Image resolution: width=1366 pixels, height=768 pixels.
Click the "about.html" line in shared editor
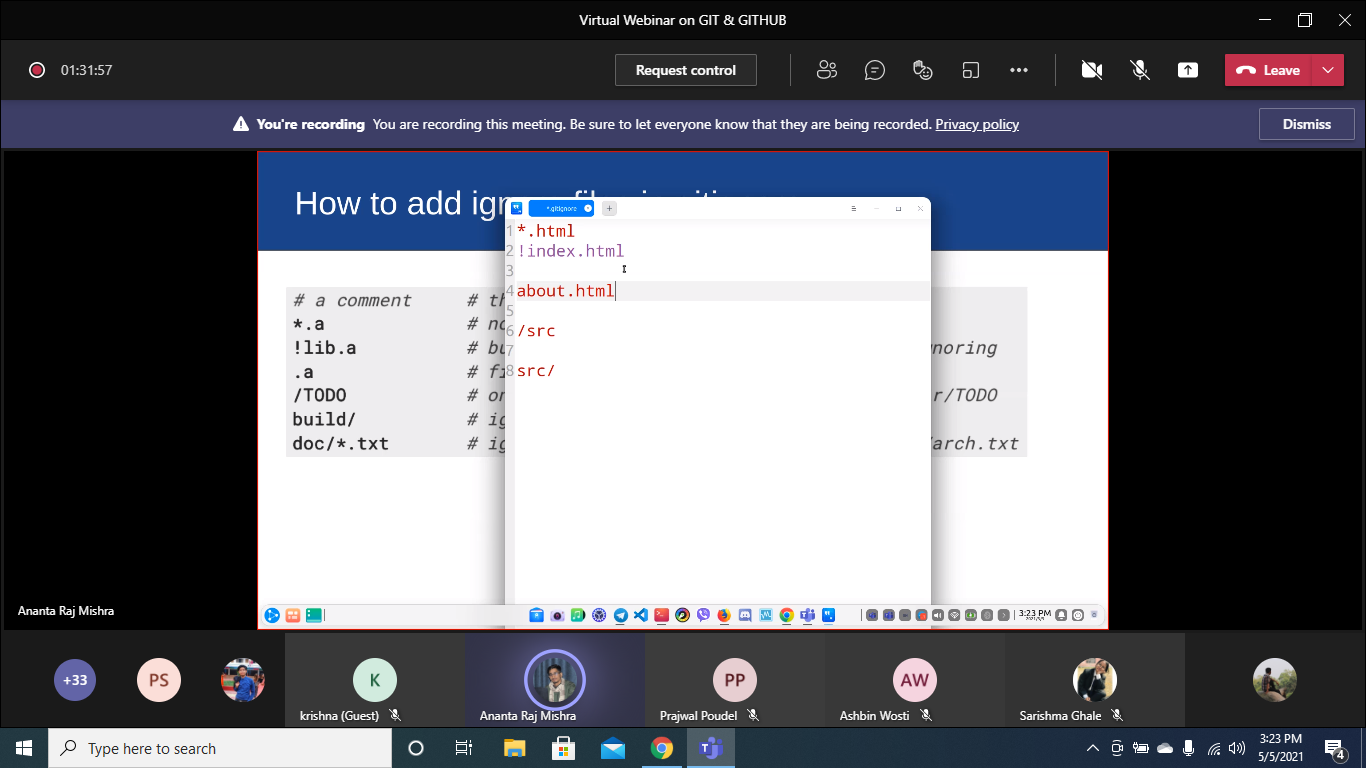point(566,291)
